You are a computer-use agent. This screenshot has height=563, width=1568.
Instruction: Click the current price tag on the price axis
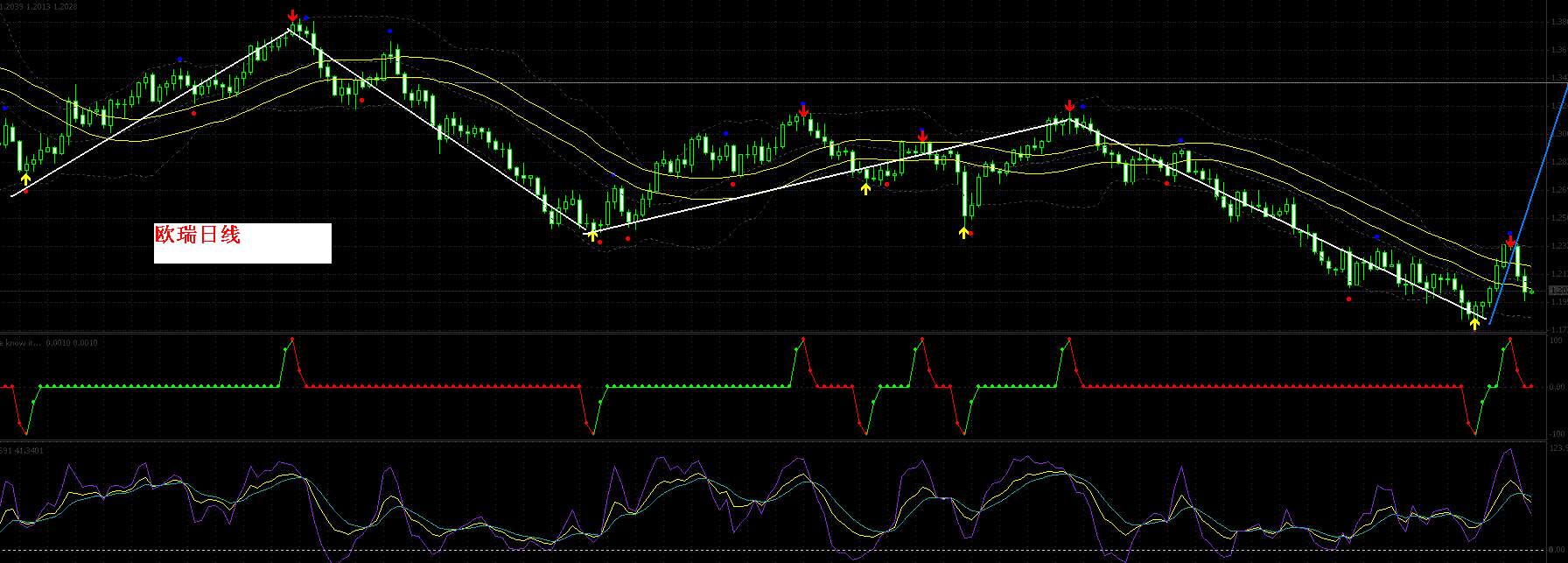pos(1558,290)
